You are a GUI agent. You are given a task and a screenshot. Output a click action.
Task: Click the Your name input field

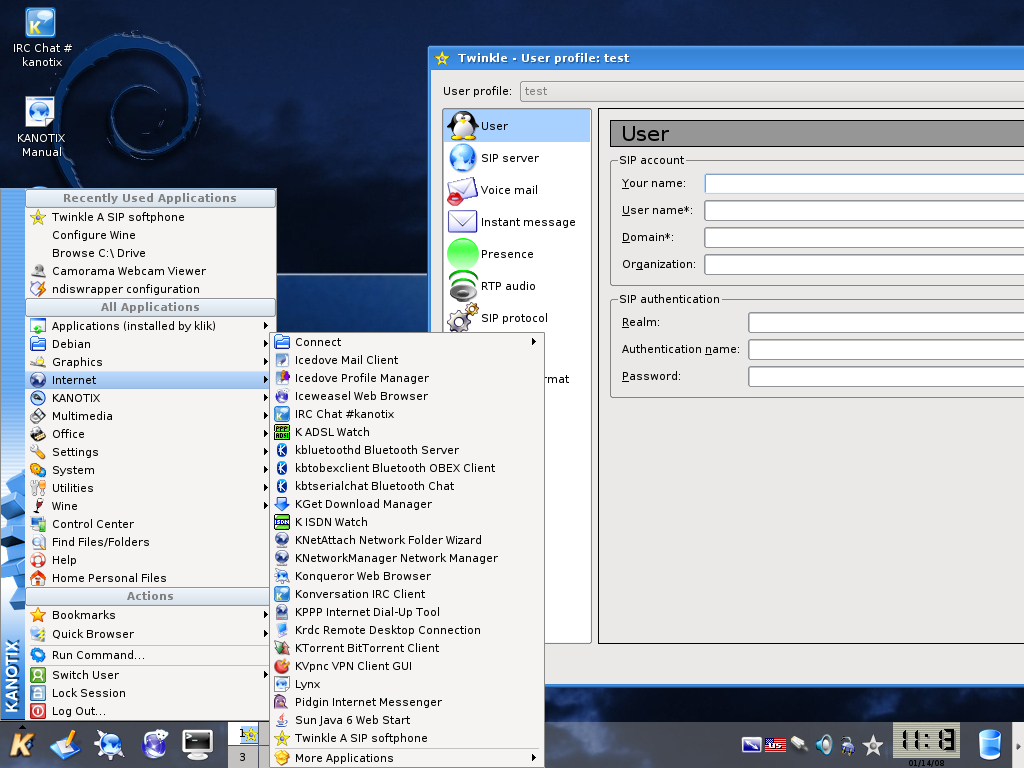pos(865,184)
